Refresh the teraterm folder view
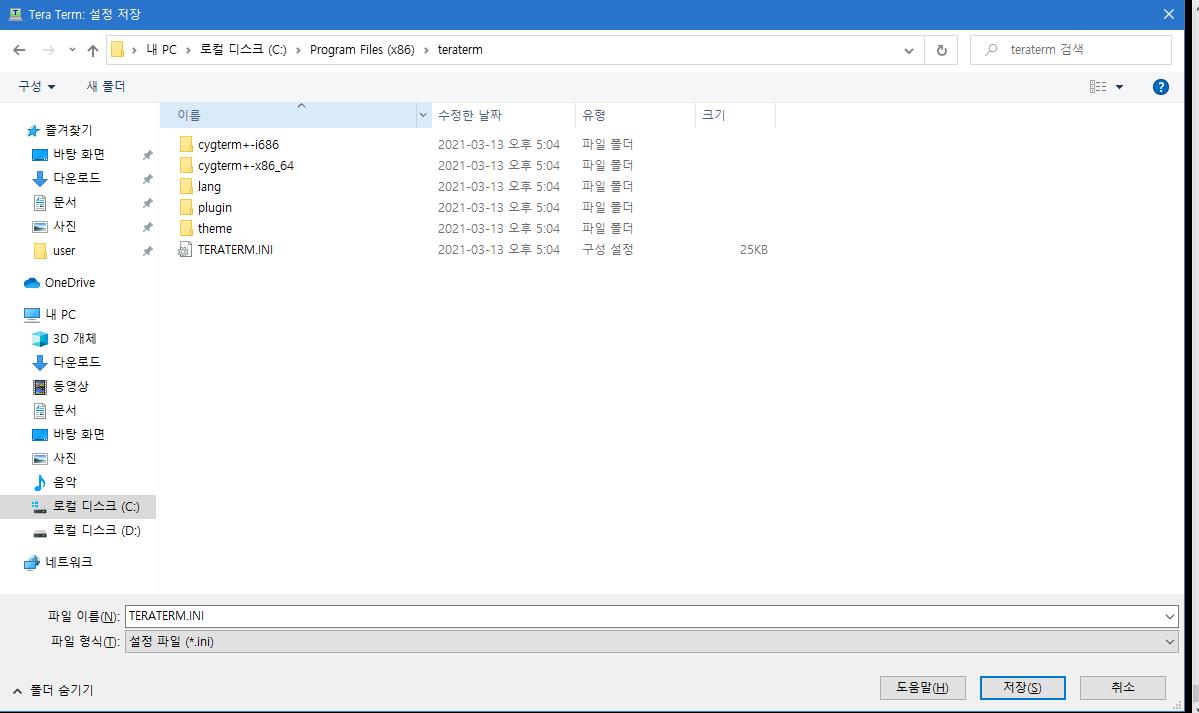Image resolution: width=1199 pixels, height=713 pixels. [x=941, y=50]
